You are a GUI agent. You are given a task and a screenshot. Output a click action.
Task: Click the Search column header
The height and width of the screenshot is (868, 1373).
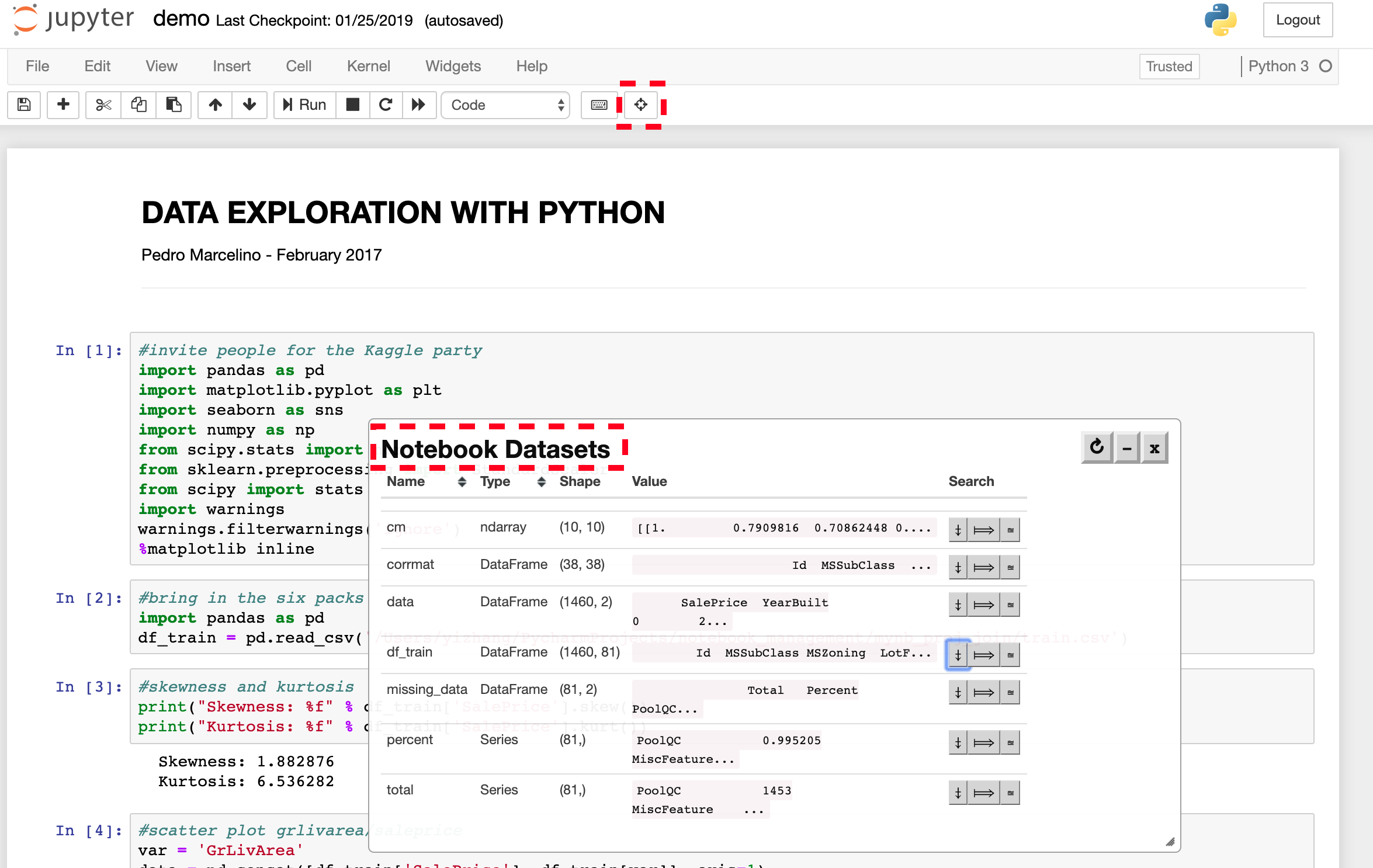coord(971,481)
